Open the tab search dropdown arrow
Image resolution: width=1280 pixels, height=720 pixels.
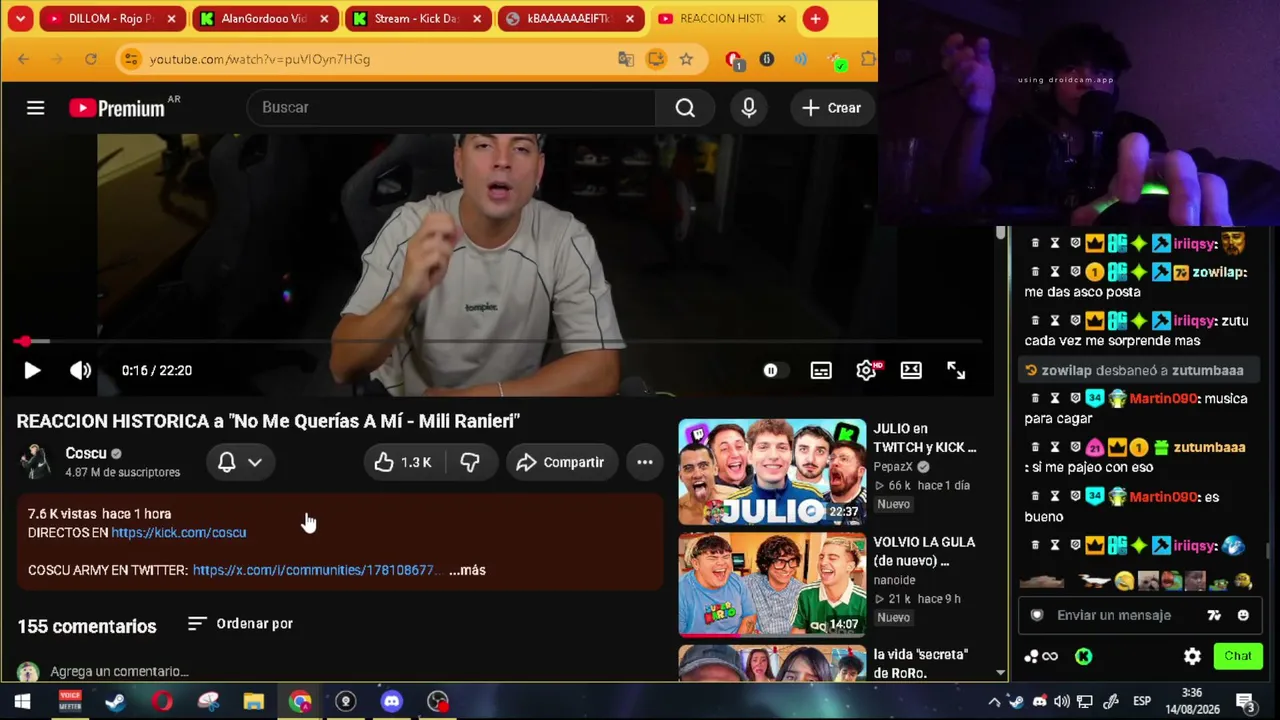pyautogui.click(x=20, y=19)
